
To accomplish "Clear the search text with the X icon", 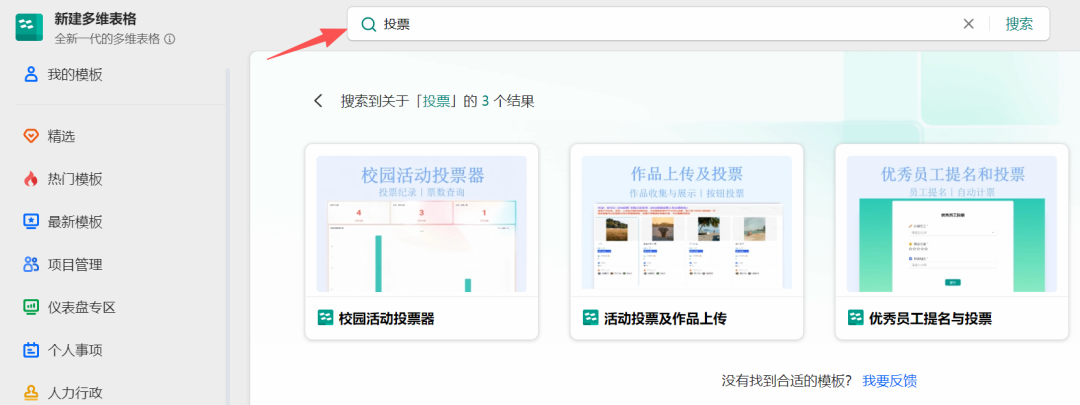I will pyautogui.click(x=968, y=24).
